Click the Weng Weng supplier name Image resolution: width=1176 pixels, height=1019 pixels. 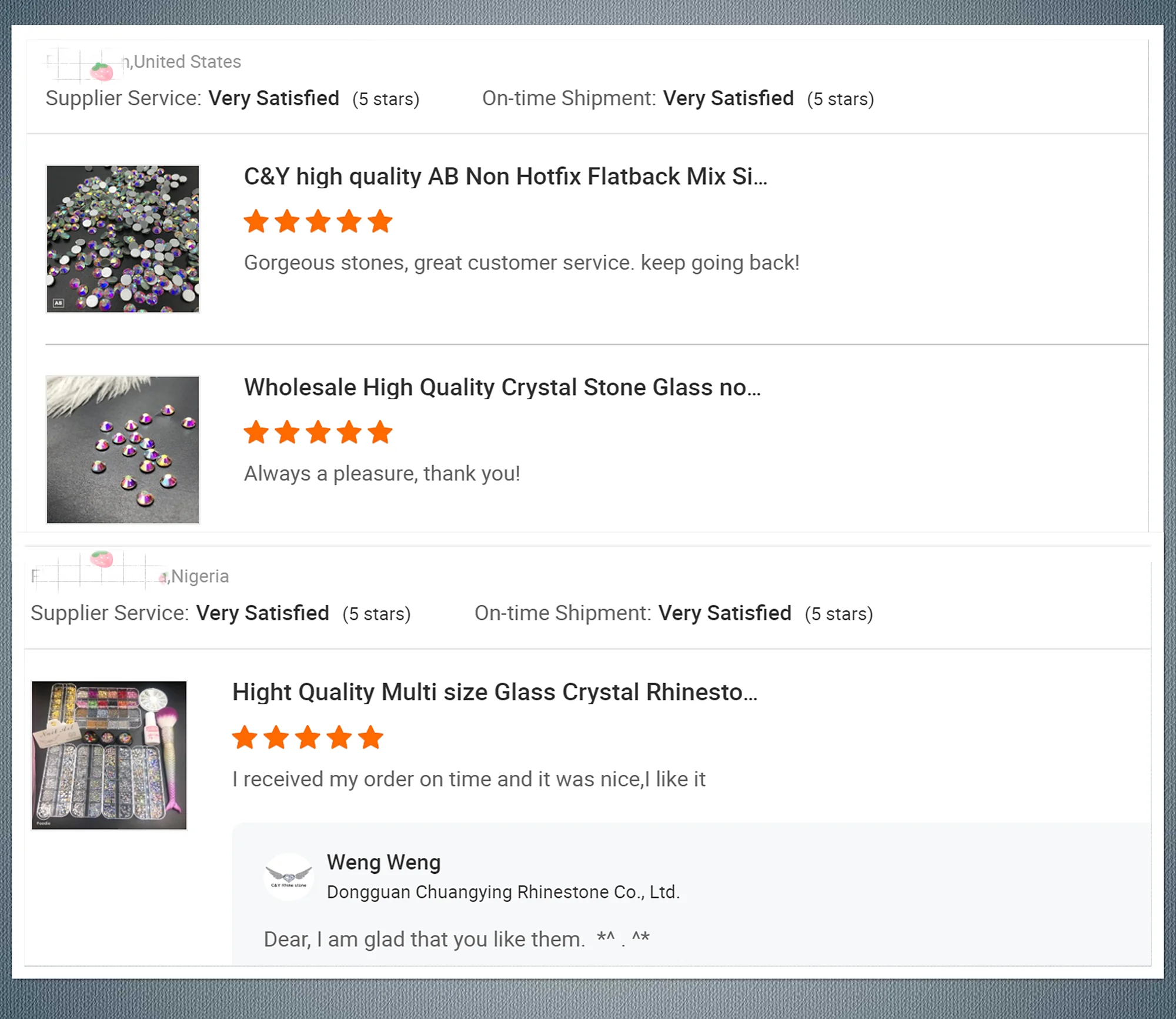[x=383, y=862]
